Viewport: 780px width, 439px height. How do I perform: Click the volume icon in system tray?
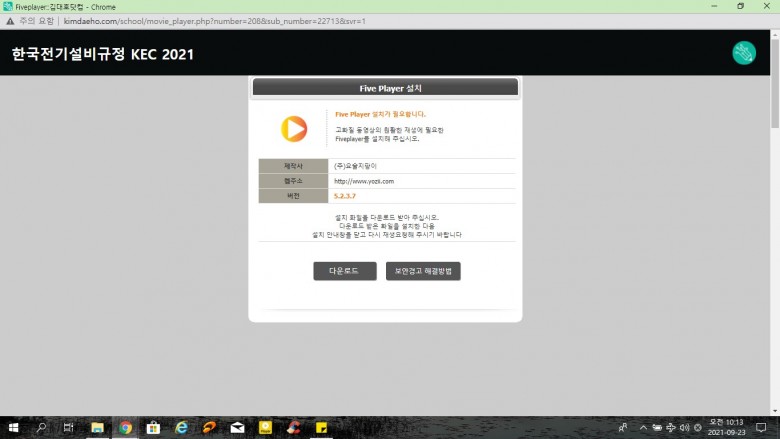tap(683, 427)
